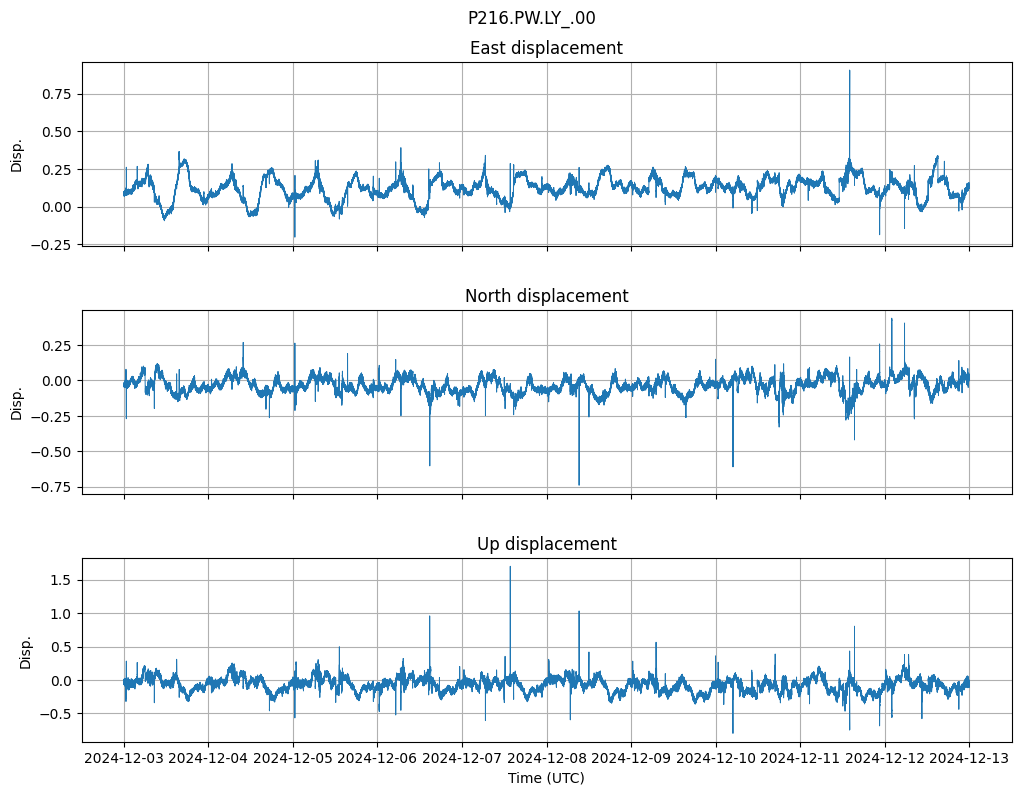Click the highest peak in Up displacement plot
The image size is (1021, 795).
click(510, 568)
